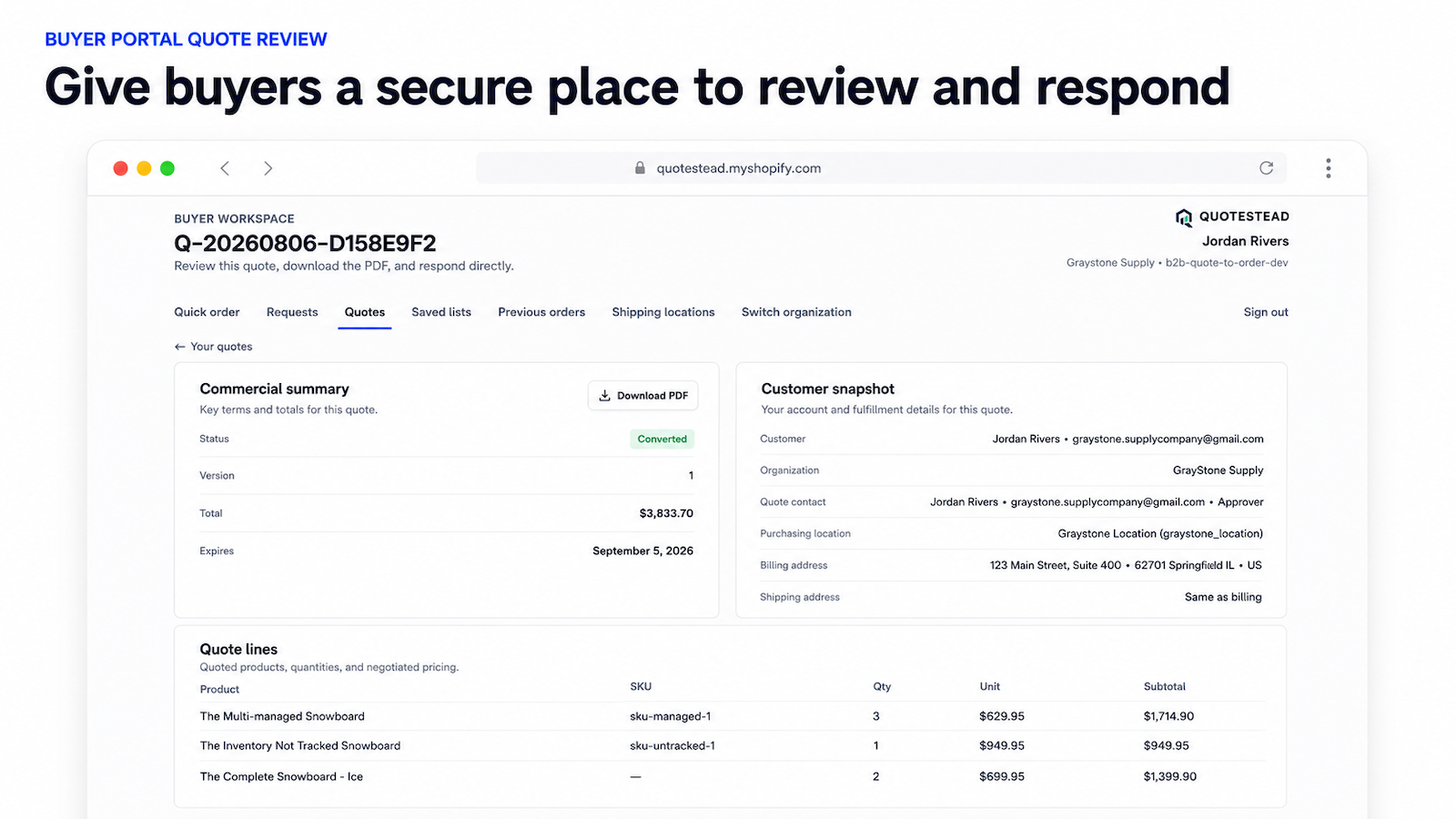This screenshot has width=1456, height=819.
Task: Click the yellow minimize window dot
Action: [144, 168]
